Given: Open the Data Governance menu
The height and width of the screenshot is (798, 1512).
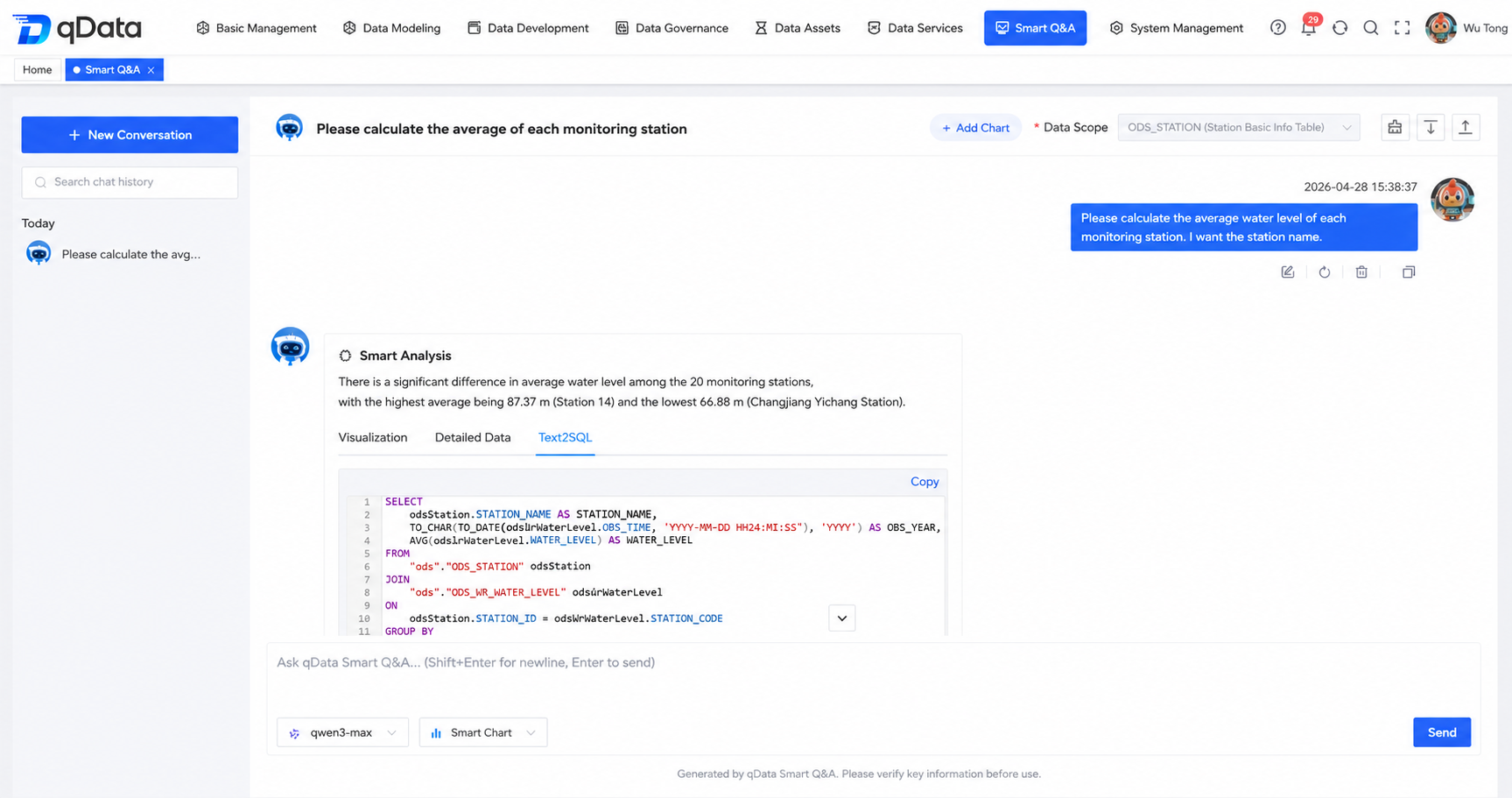Looking at the screenshot, I should coord(672,28).
